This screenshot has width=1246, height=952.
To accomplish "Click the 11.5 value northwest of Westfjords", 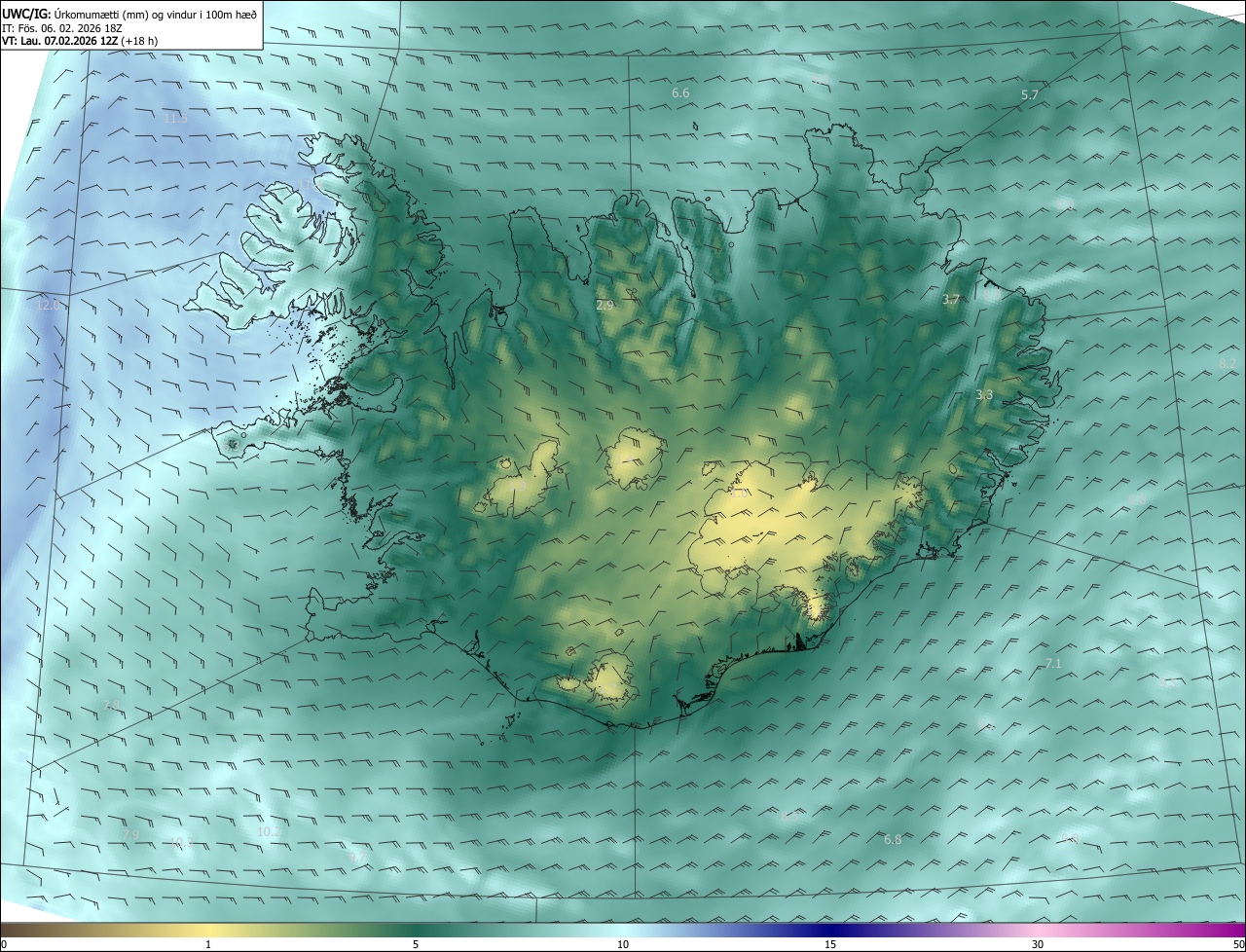I will coord(175,118).
